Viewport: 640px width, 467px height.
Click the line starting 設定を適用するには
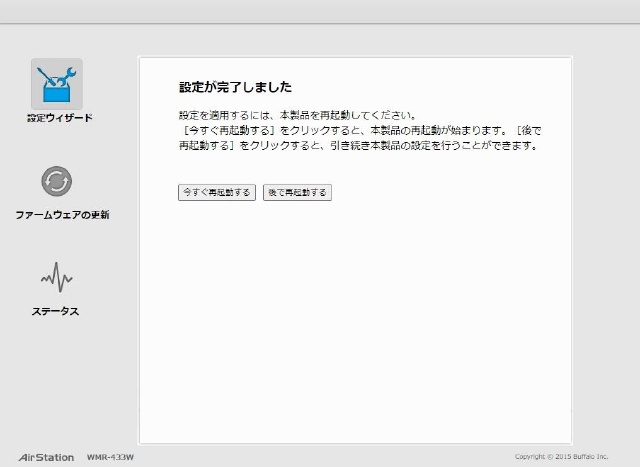[298, 116]
